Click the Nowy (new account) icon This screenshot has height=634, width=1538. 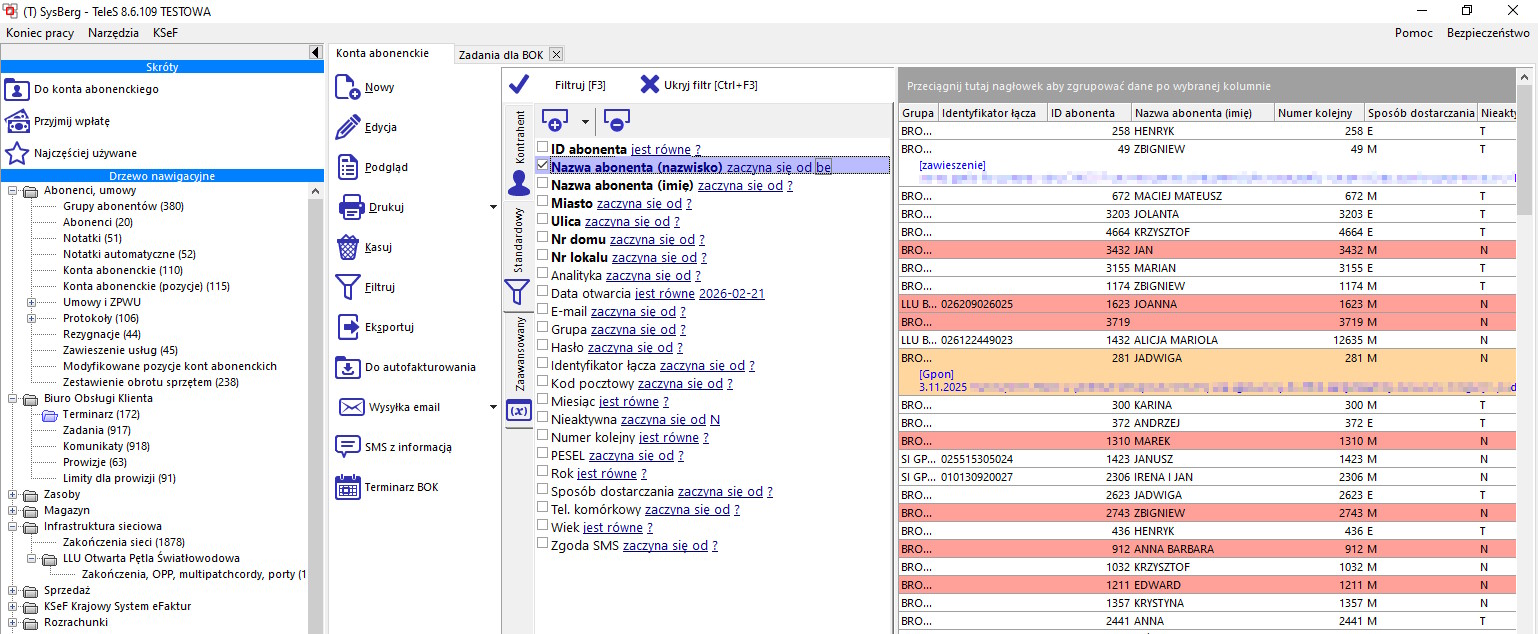348,87
